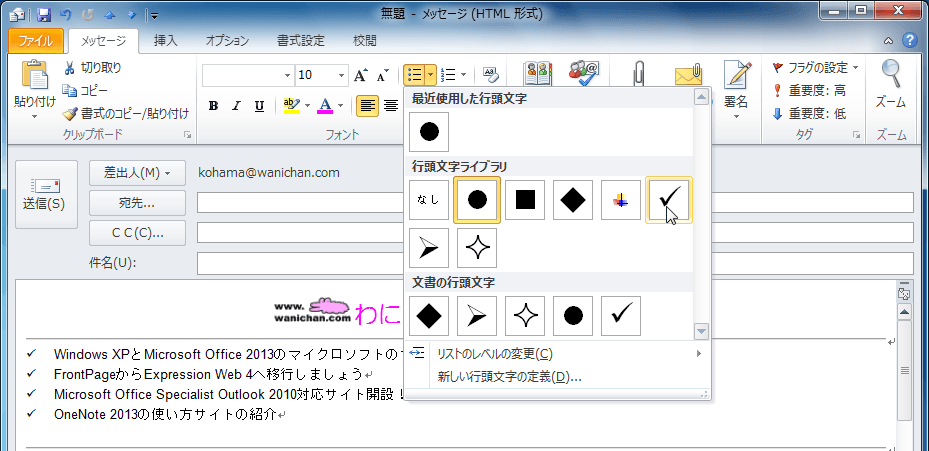929x451 pixels.
Task: Choose the four-point star bullet in the bullet library
Action: (x=477, y=248)
